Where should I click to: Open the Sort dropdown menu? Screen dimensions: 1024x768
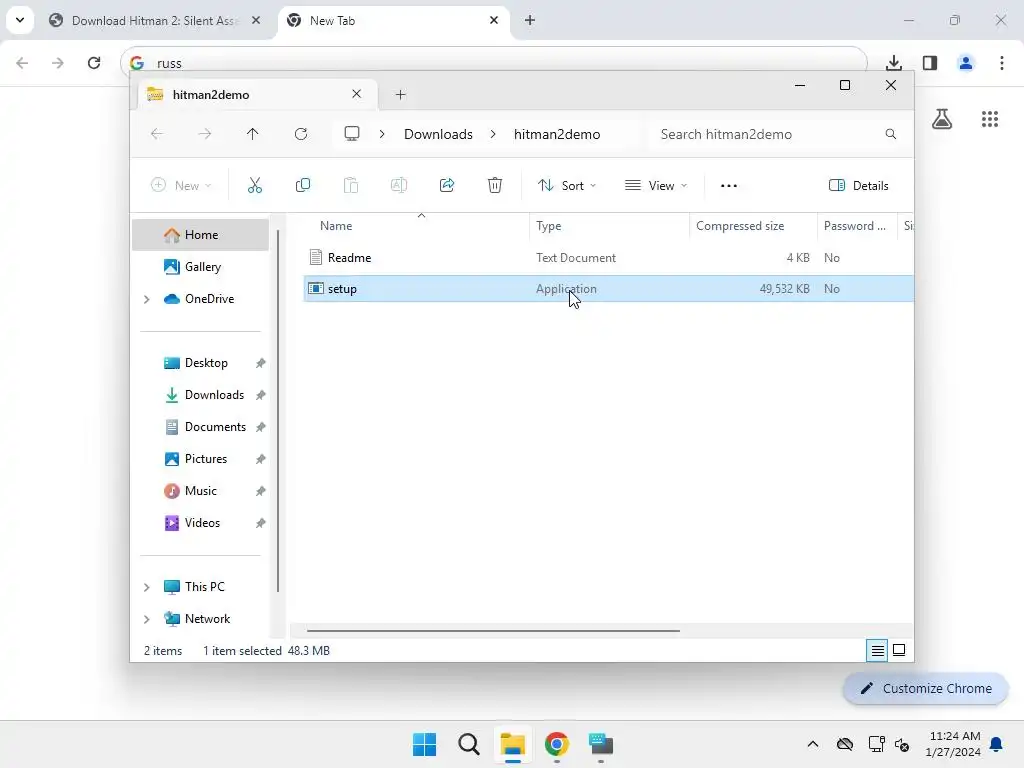pyautogui.click(x=566, y=185)
